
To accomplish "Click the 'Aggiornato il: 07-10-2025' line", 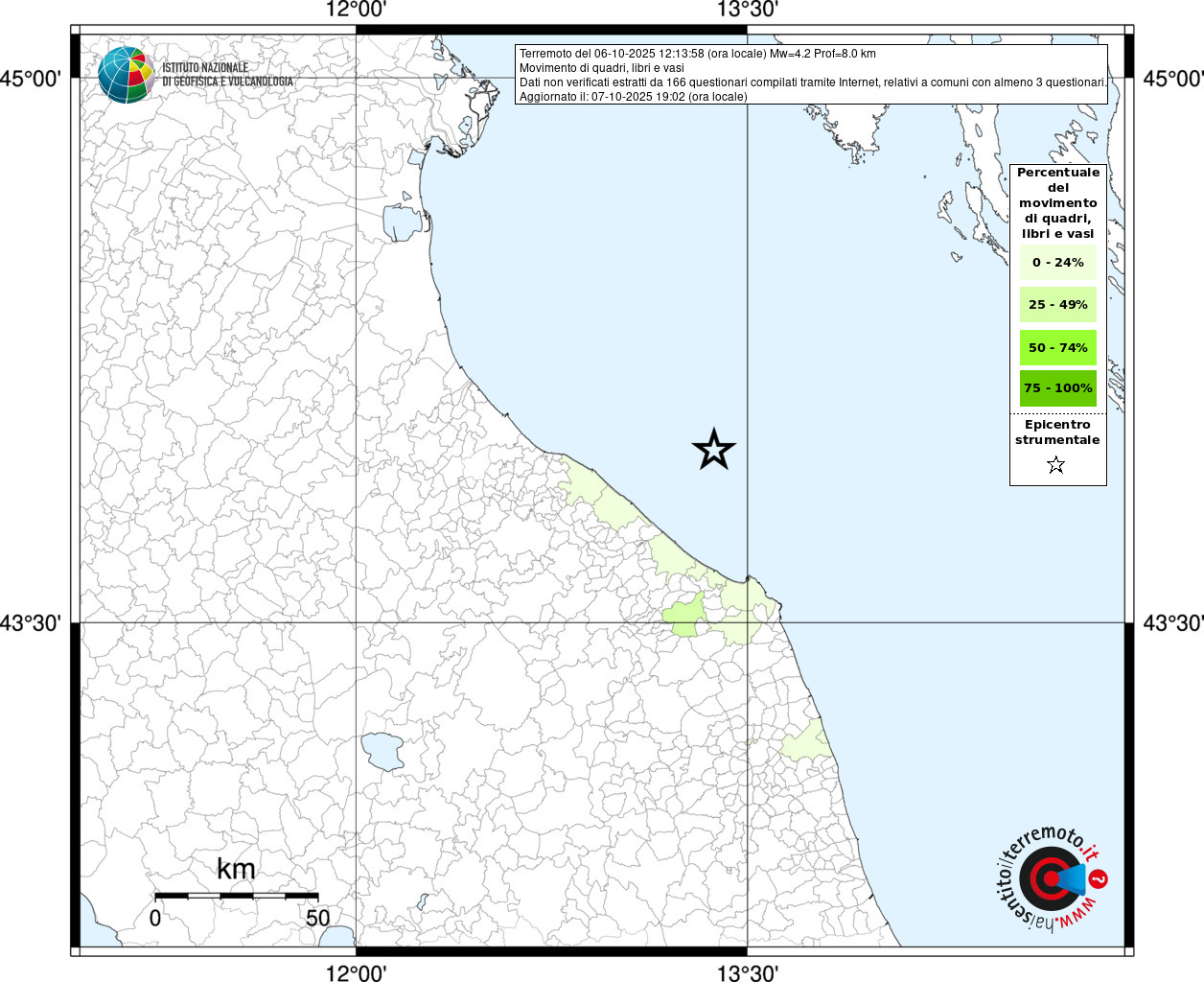I will click(633, 97).
